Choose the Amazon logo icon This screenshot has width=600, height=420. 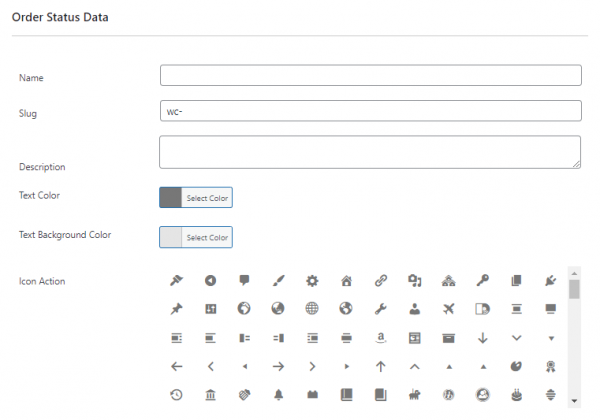coord(380,338)
